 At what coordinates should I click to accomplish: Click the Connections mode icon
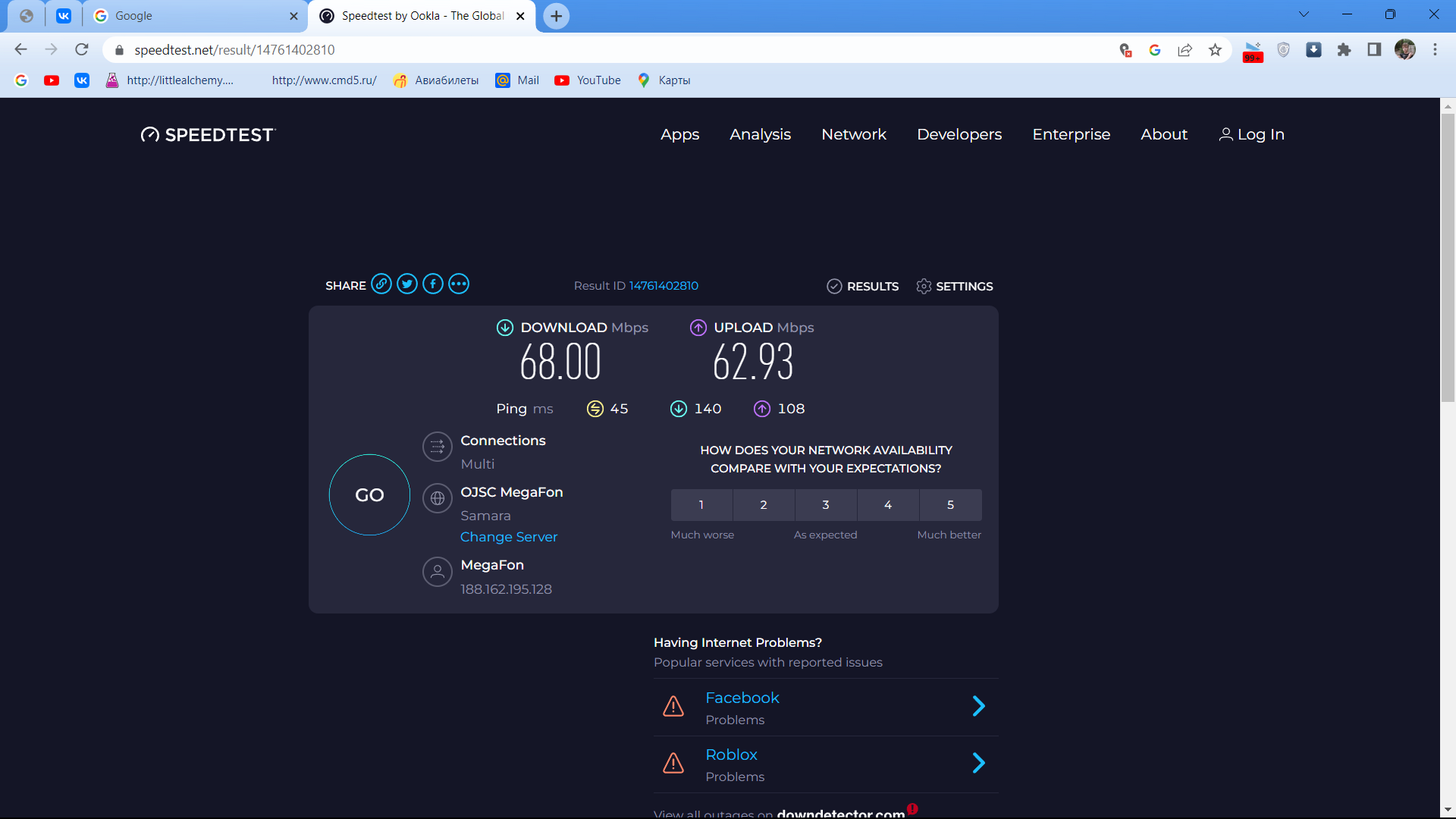438,447
